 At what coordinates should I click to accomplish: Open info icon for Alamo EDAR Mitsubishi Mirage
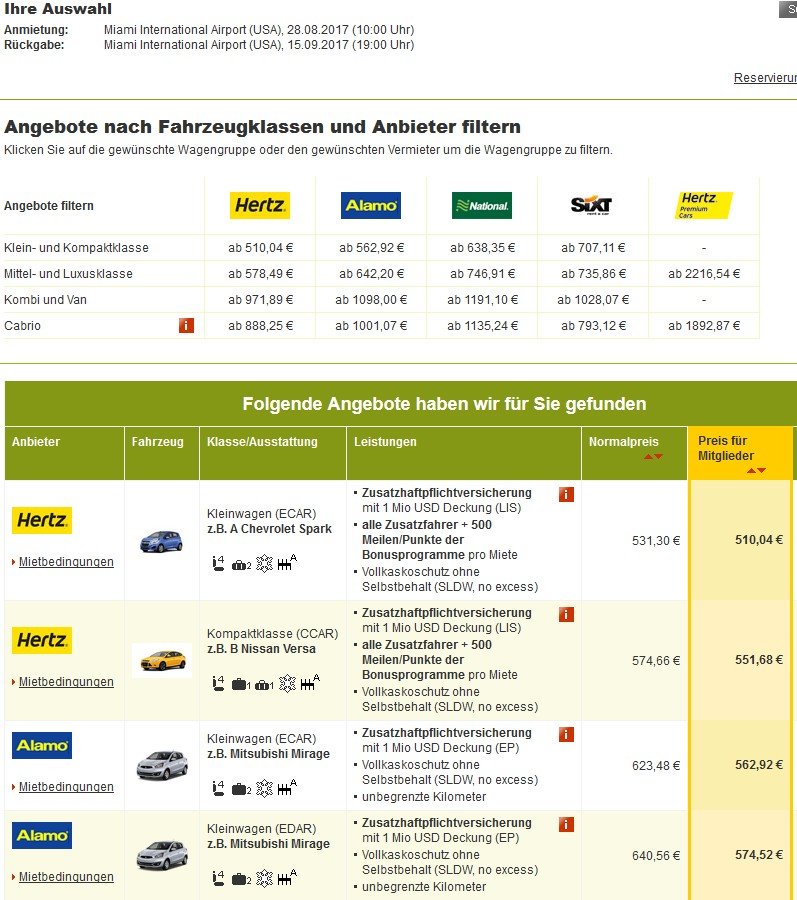coord(566,824)
